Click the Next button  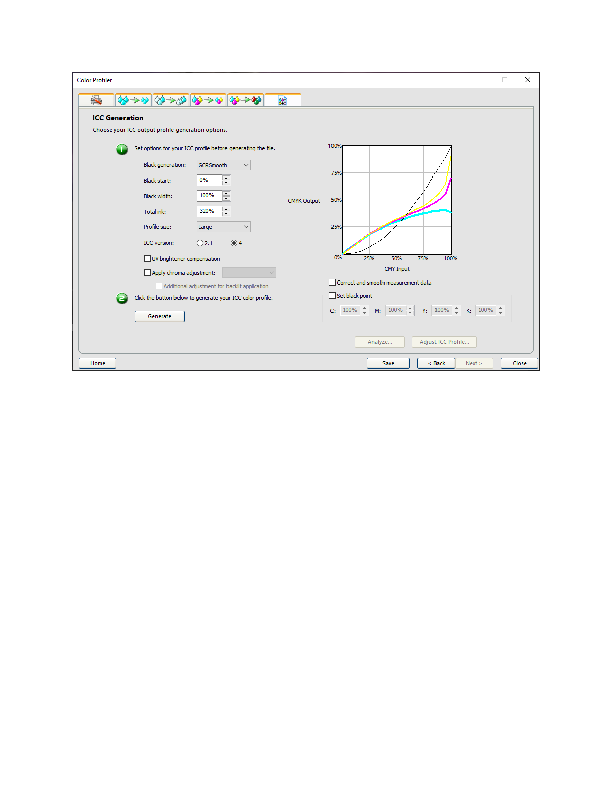474,363
